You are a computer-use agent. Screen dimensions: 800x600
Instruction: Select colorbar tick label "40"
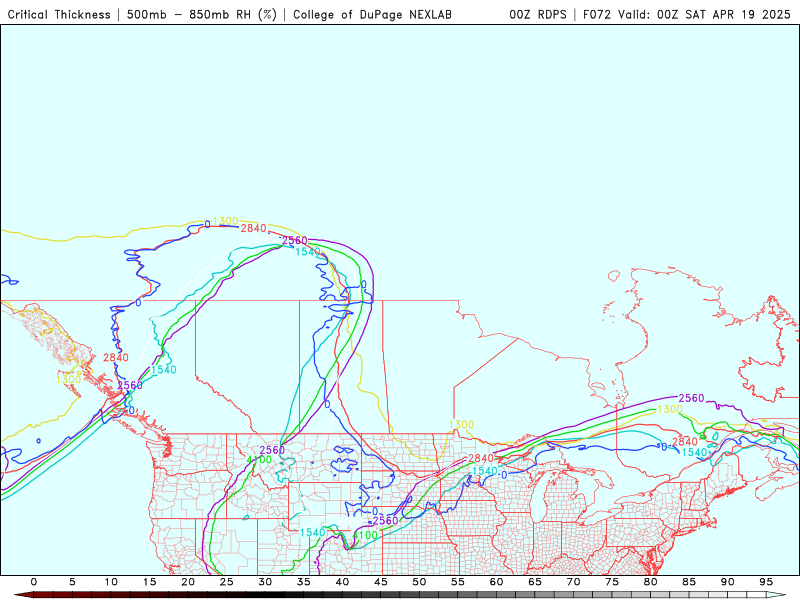point(342,582)
